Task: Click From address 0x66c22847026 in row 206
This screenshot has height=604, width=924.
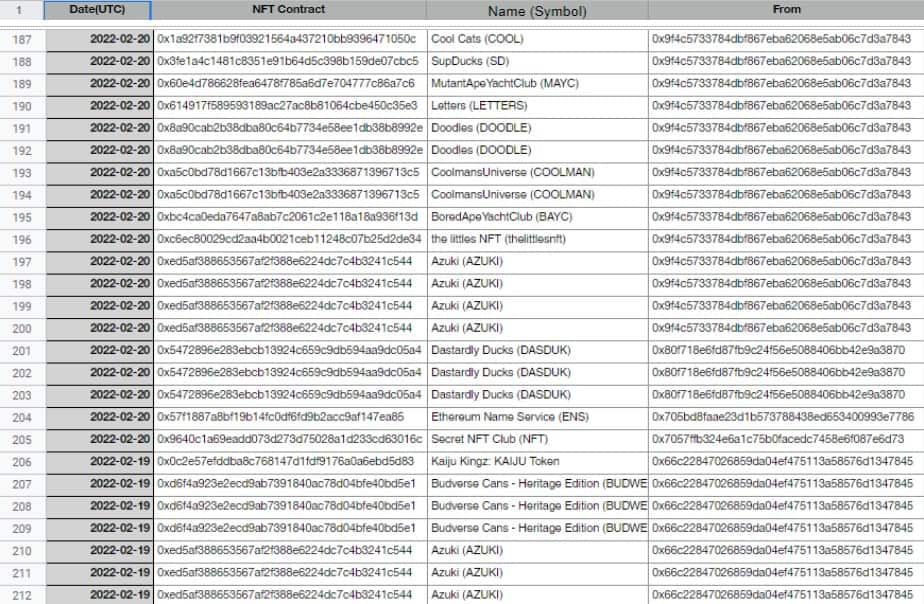Action: point(786,461)
